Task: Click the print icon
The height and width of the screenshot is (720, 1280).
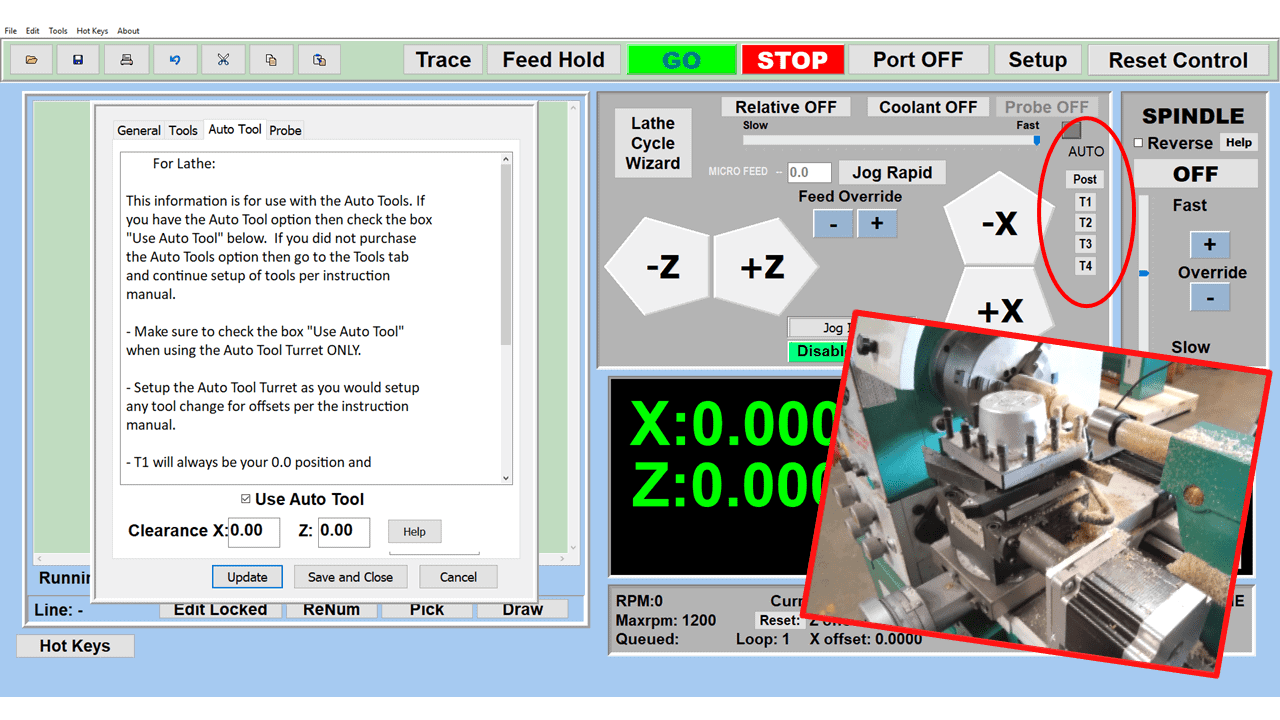Action: (x=127, y=59)
